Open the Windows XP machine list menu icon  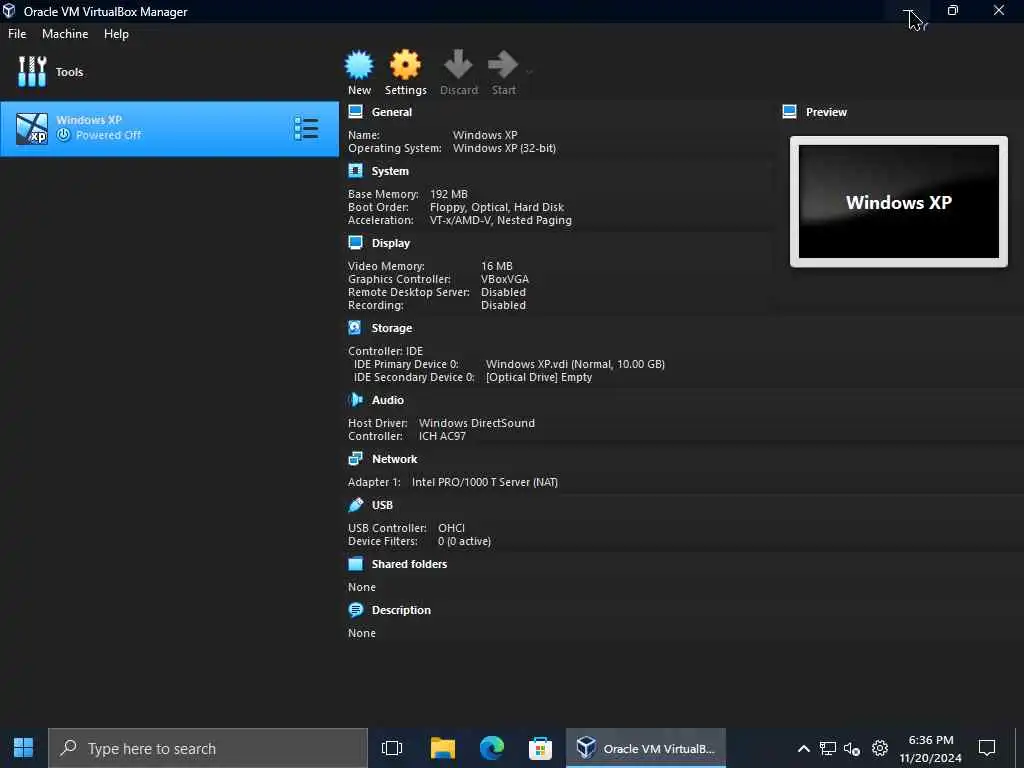(306, 129)
